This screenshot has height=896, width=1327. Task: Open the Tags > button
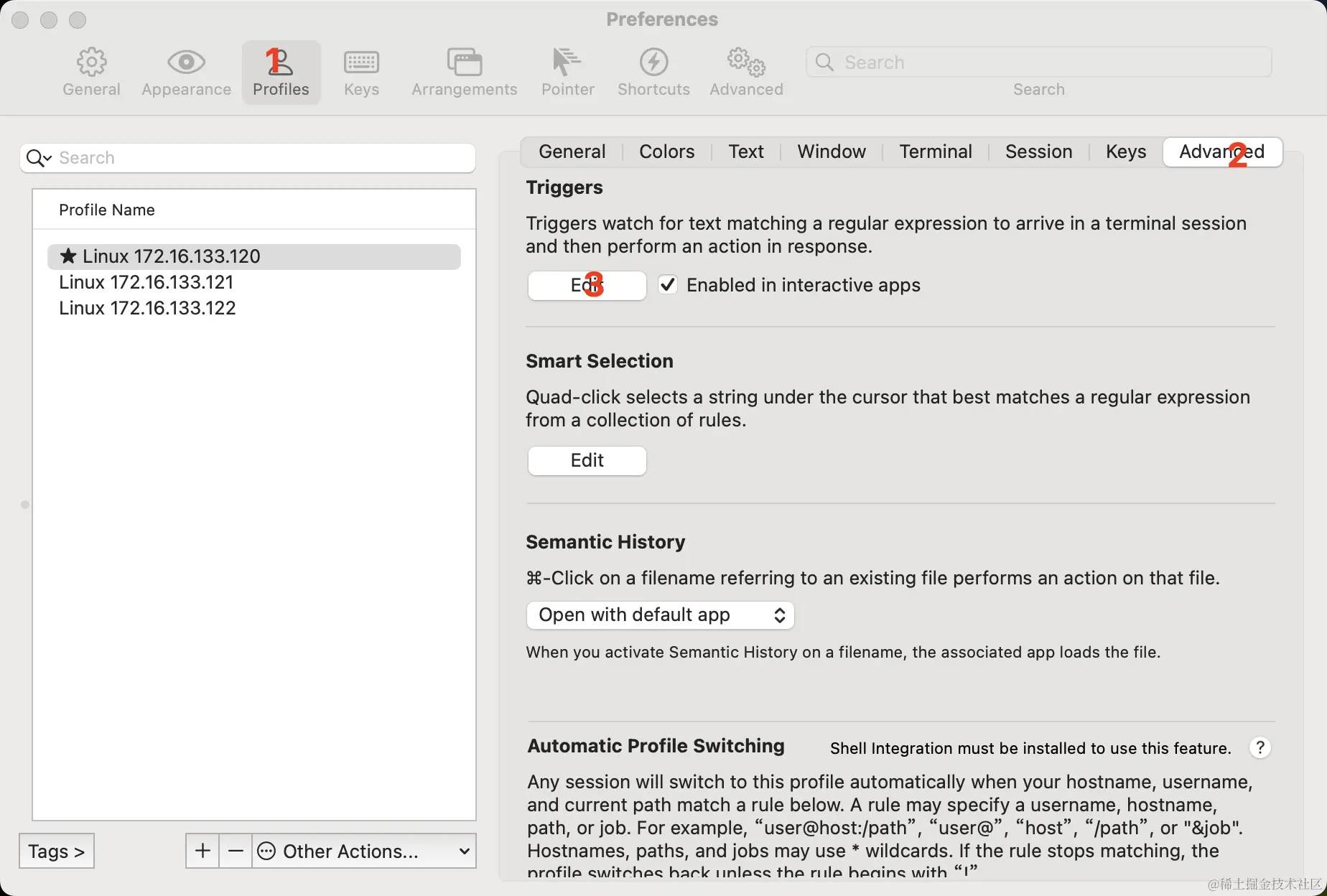pos(57,851)
